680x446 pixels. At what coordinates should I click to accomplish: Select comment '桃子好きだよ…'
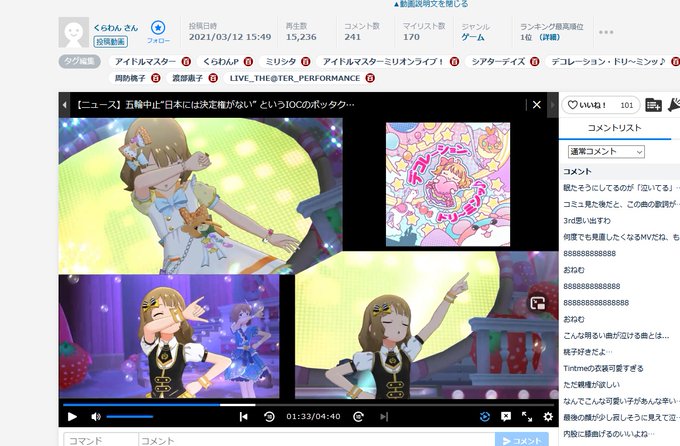click(x=588, y=352)
